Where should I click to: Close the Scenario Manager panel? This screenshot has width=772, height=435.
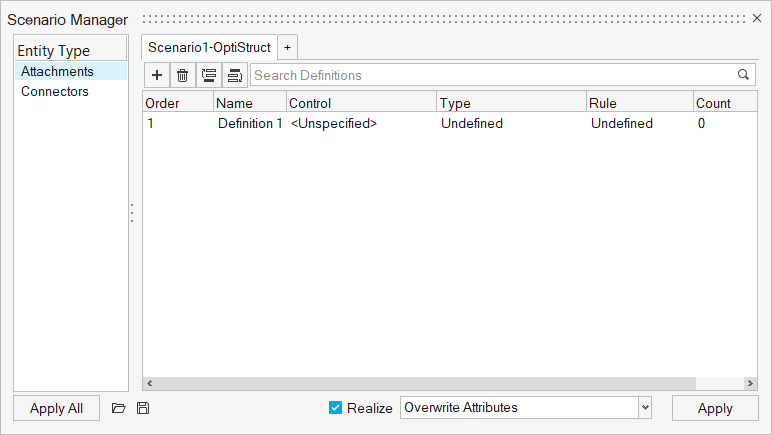pyautogui.click(x=757, y=18)
